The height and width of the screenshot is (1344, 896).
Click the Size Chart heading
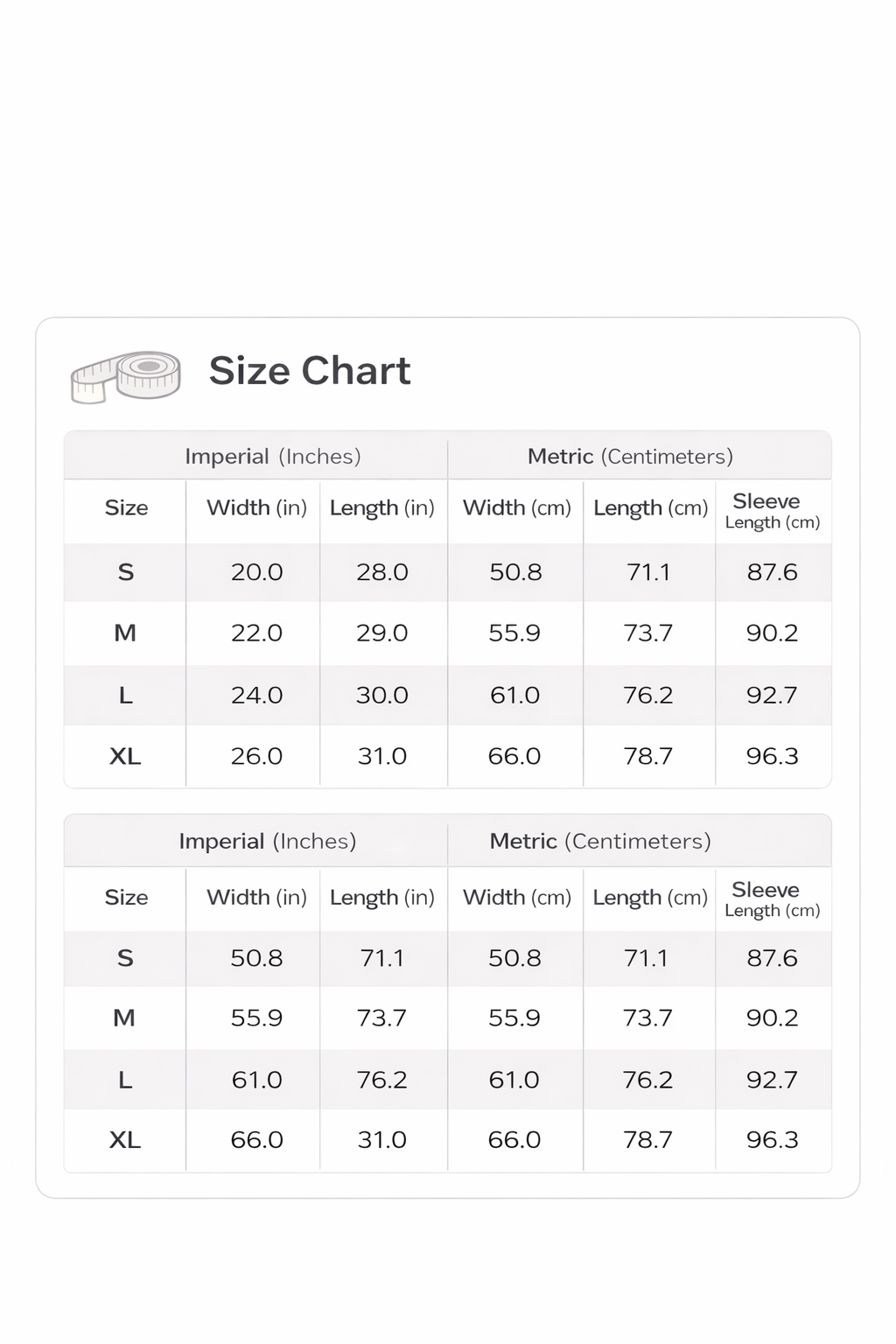click(x=309, y=371)
